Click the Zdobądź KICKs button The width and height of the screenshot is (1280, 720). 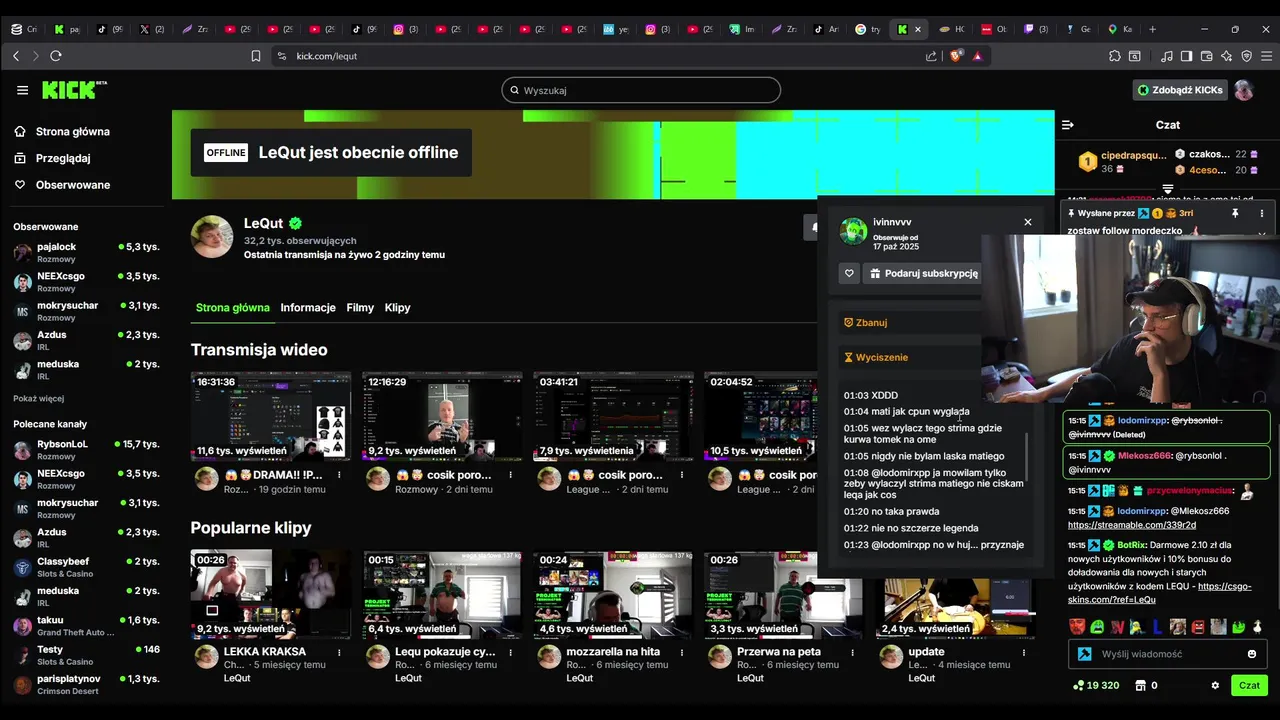click(x=1180, y=90)
